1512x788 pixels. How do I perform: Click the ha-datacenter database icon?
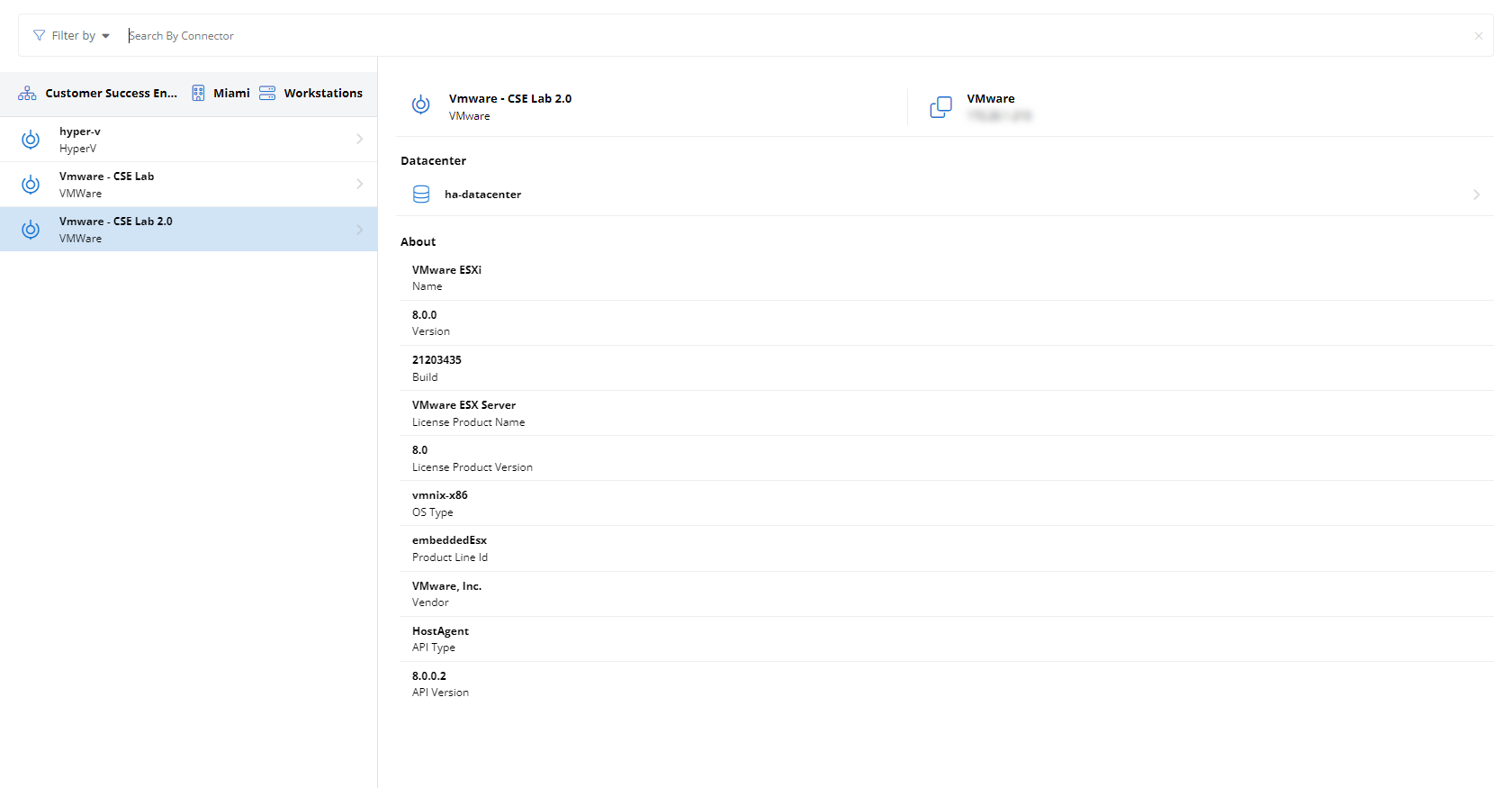(421, 195)
